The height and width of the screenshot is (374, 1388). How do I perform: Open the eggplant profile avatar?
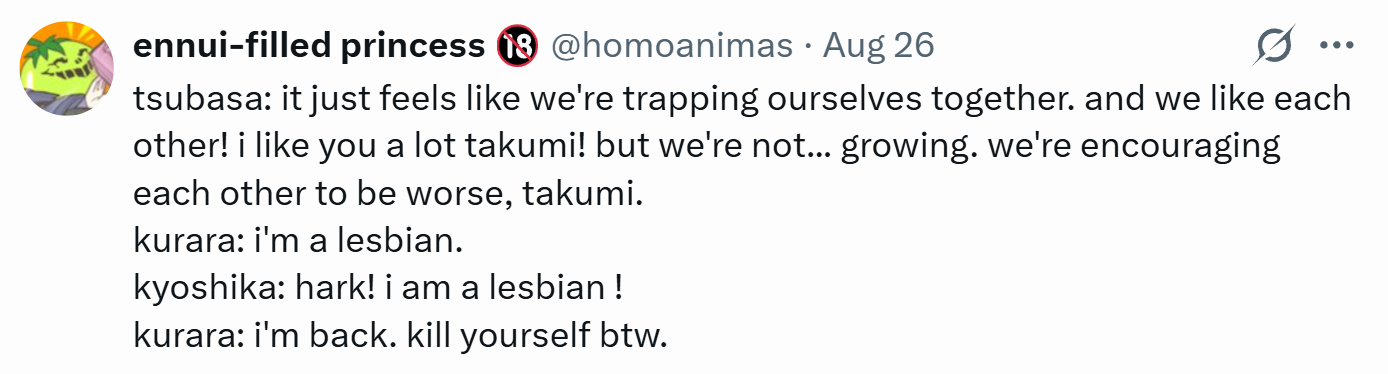point(65,67)
